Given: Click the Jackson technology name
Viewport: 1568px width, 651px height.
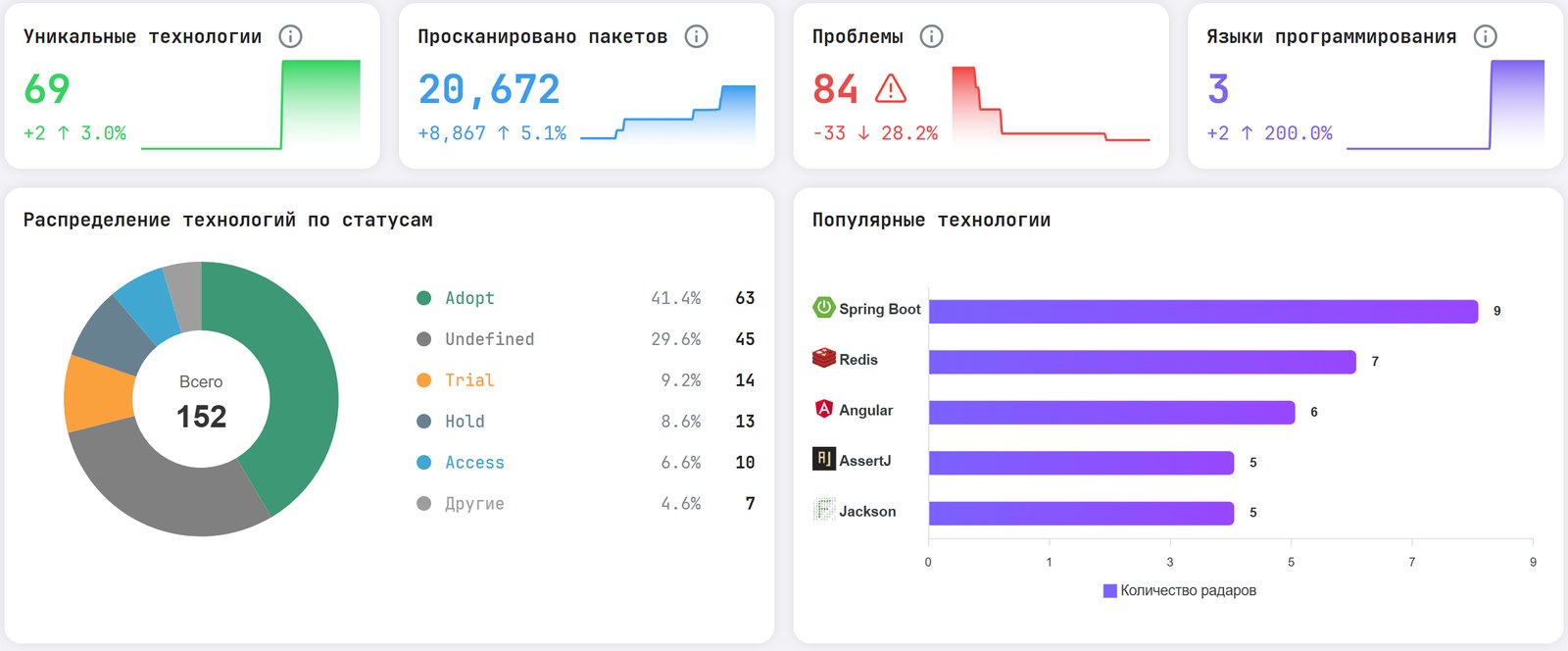Looking at the screenshot, I should click(x=867, y=511).
